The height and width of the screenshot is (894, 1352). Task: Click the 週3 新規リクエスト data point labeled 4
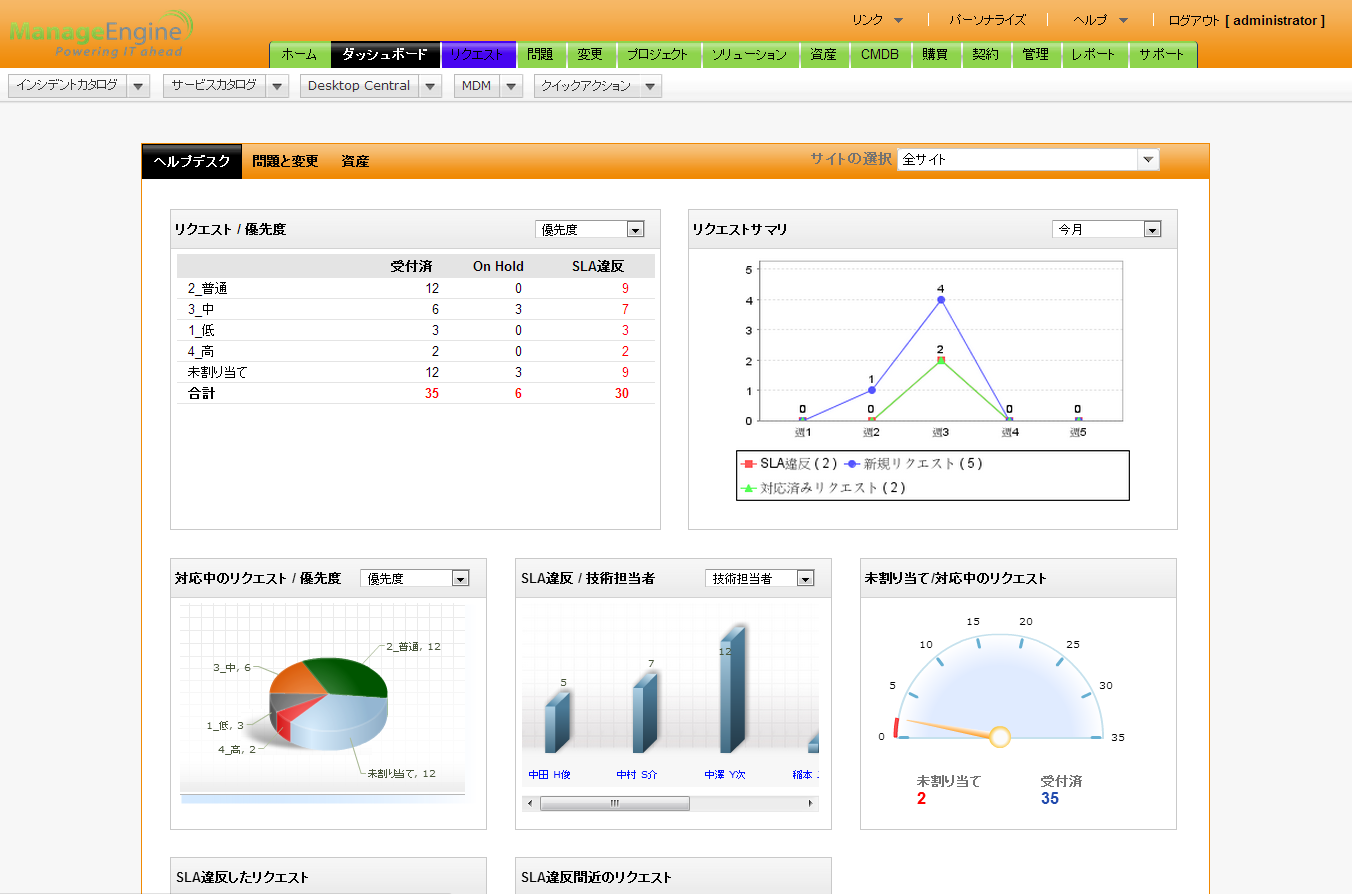941,300
